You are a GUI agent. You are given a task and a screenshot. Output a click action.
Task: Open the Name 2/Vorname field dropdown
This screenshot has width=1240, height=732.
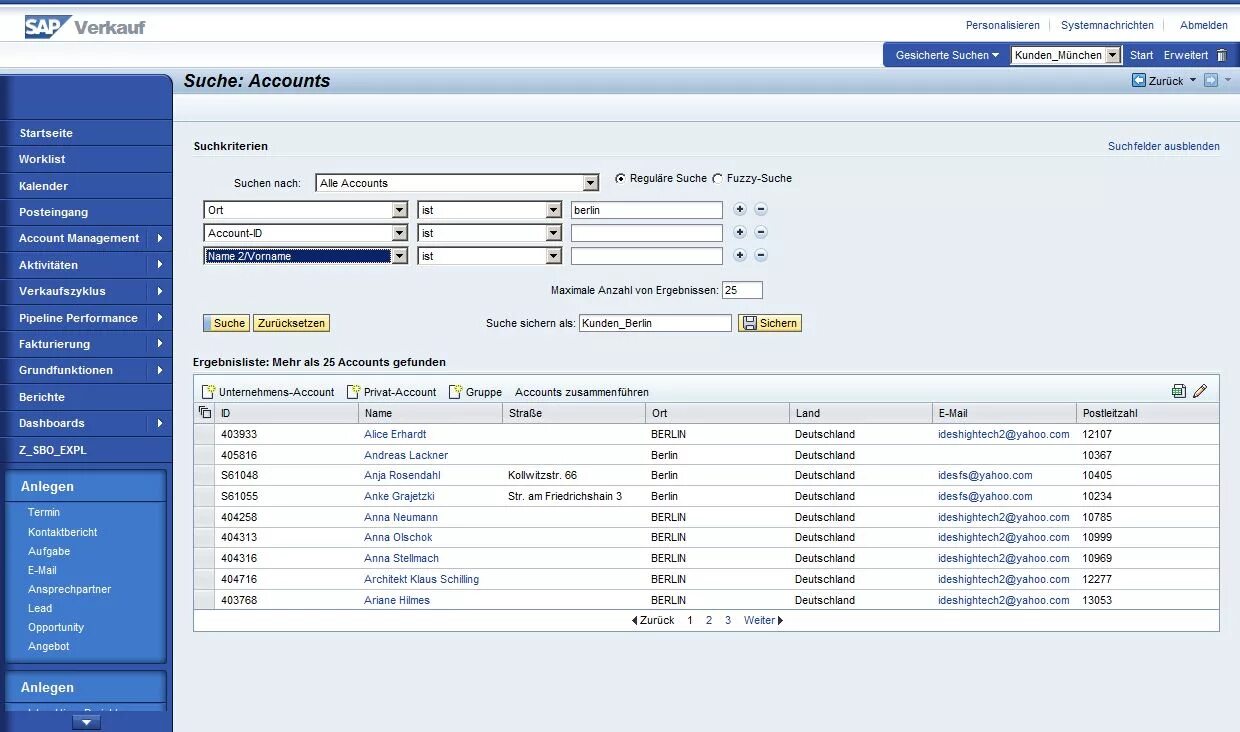coord(400,256)
